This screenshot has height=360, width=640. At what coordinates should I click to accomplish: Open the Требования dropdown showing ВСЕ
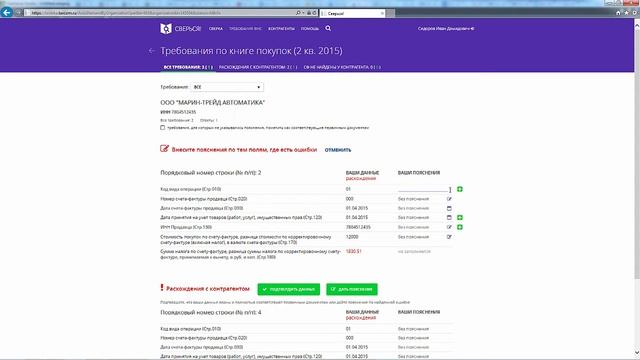(227, 87)
